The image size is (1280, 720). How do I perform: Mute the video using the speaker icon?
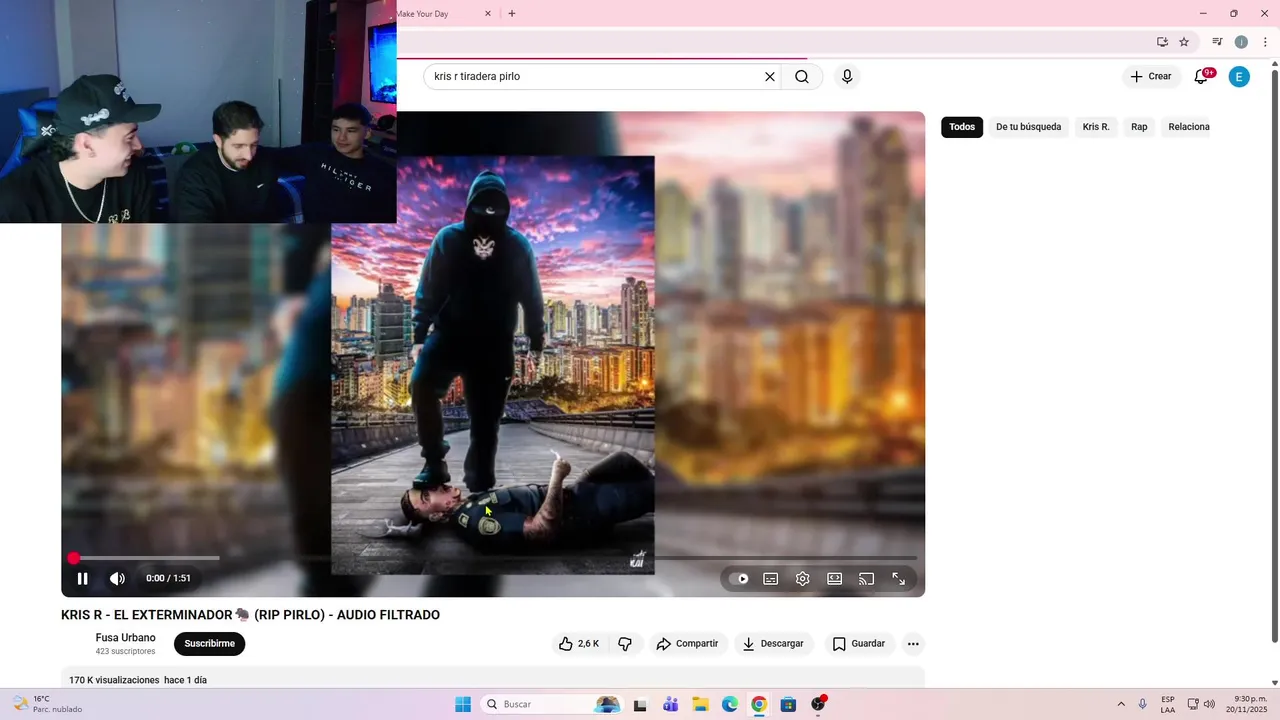pos(117,578)
